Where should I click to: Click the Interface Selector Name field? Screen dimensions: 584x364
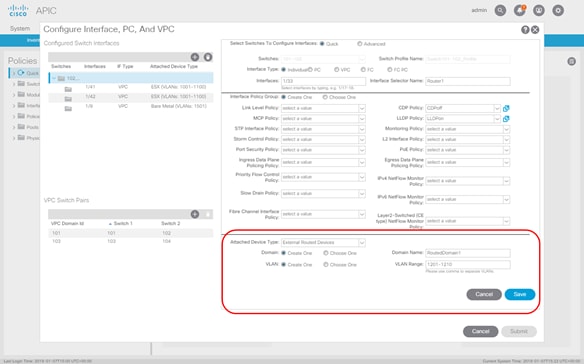coord(467,81)
